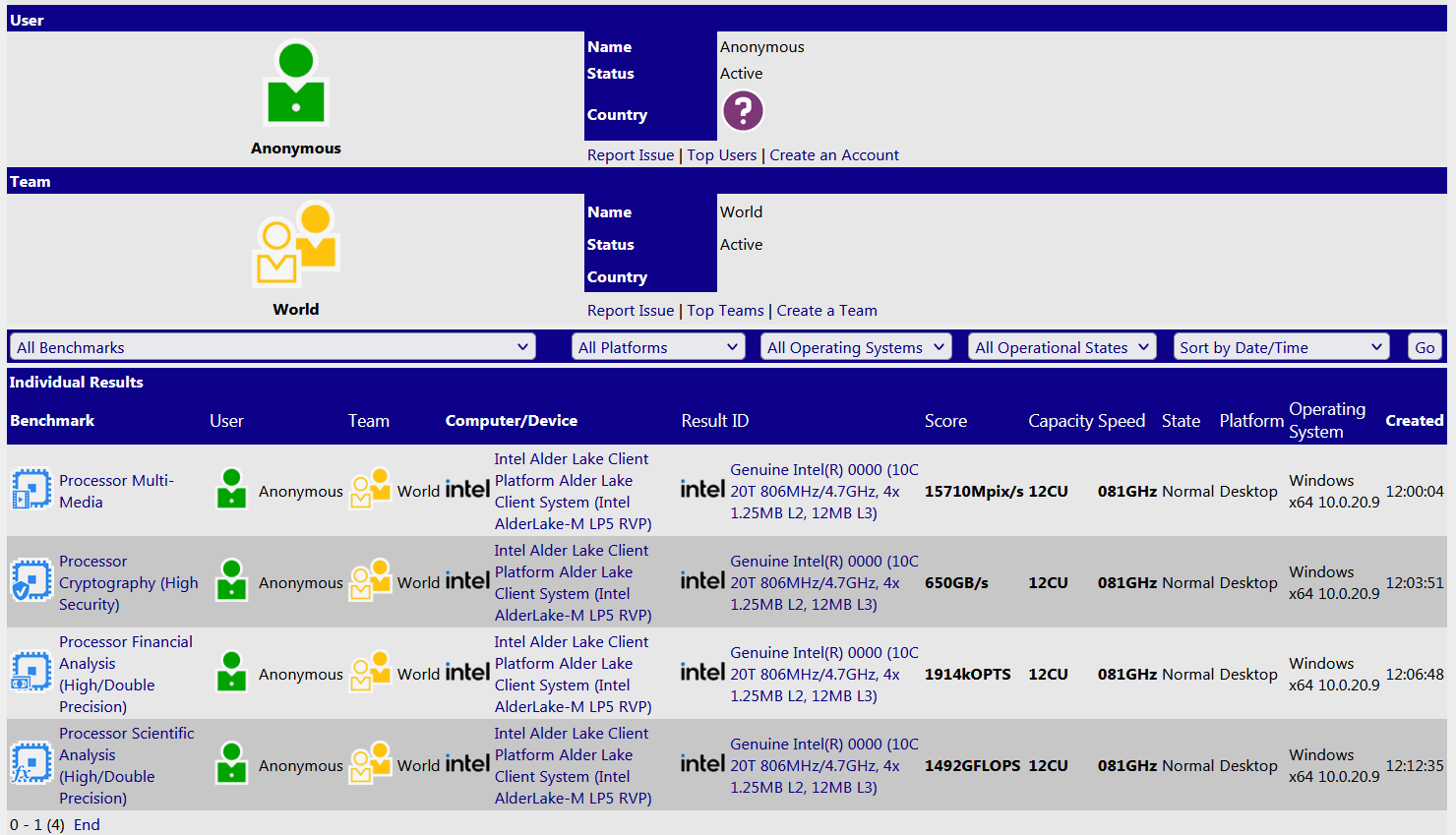Click the purple question mark country icon

[x=743, y=111]
